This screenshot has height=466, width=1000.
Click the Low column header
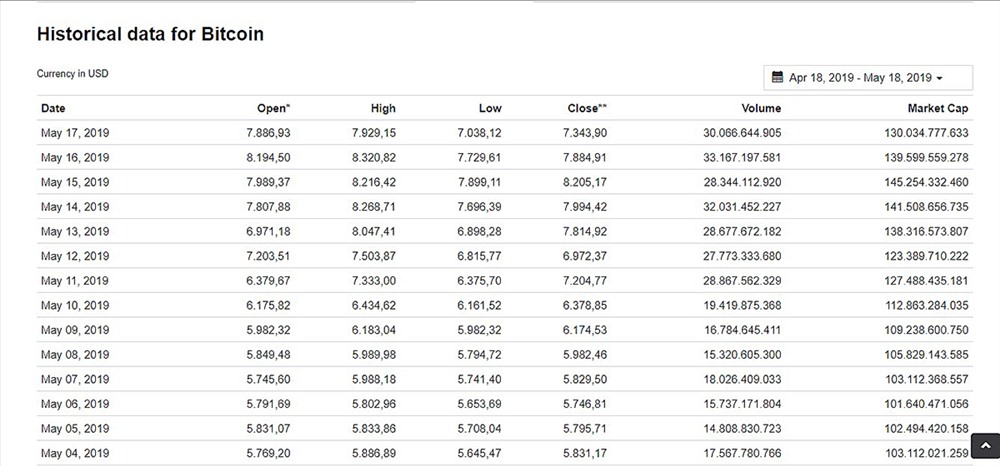(x=490, y=108)
